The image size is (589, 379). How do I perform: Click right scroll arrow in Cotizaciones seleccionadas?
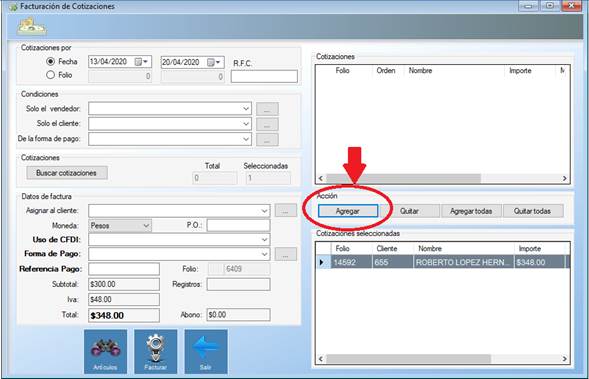click(565, 359)
